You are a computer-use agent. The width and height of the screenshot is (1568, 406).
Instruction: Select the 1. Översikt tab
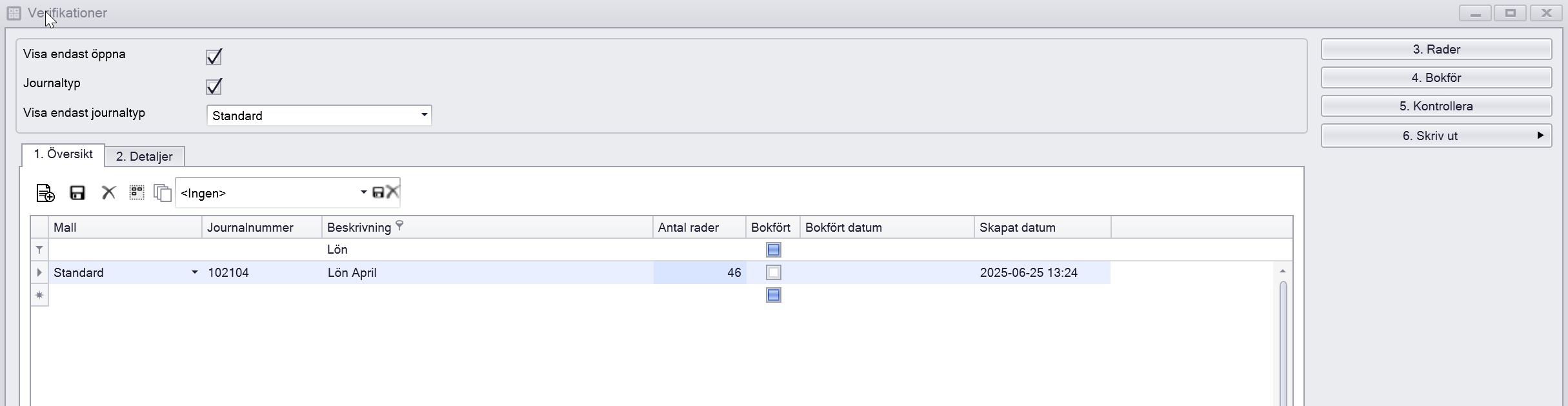pyautogui.click(x=63, y=155)
